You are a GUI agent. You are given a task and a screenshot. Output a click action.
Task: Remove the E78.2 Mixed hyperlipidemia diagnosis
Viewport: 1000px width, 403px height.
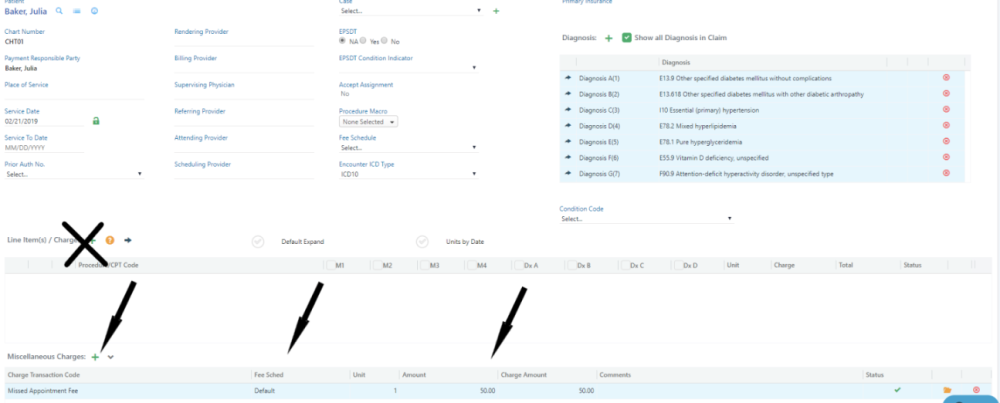946,125
